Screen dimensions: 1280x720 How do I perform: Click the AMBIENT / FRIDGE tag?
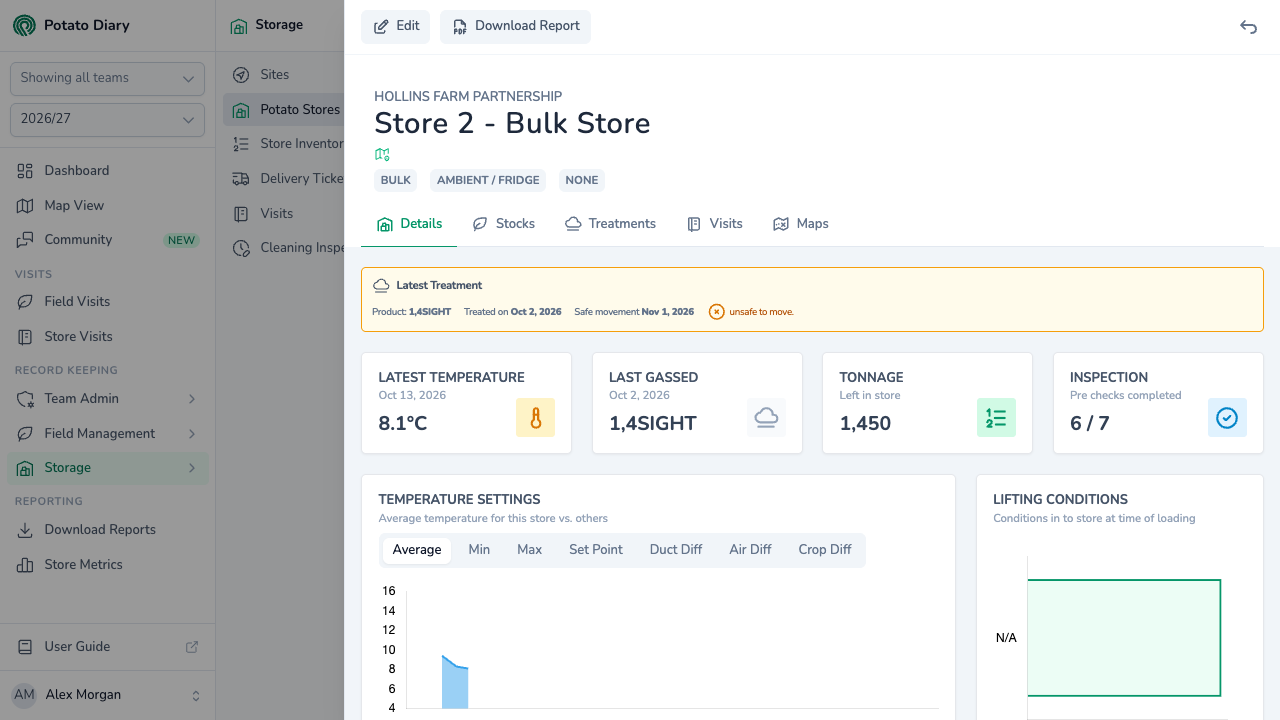point(488,181)
